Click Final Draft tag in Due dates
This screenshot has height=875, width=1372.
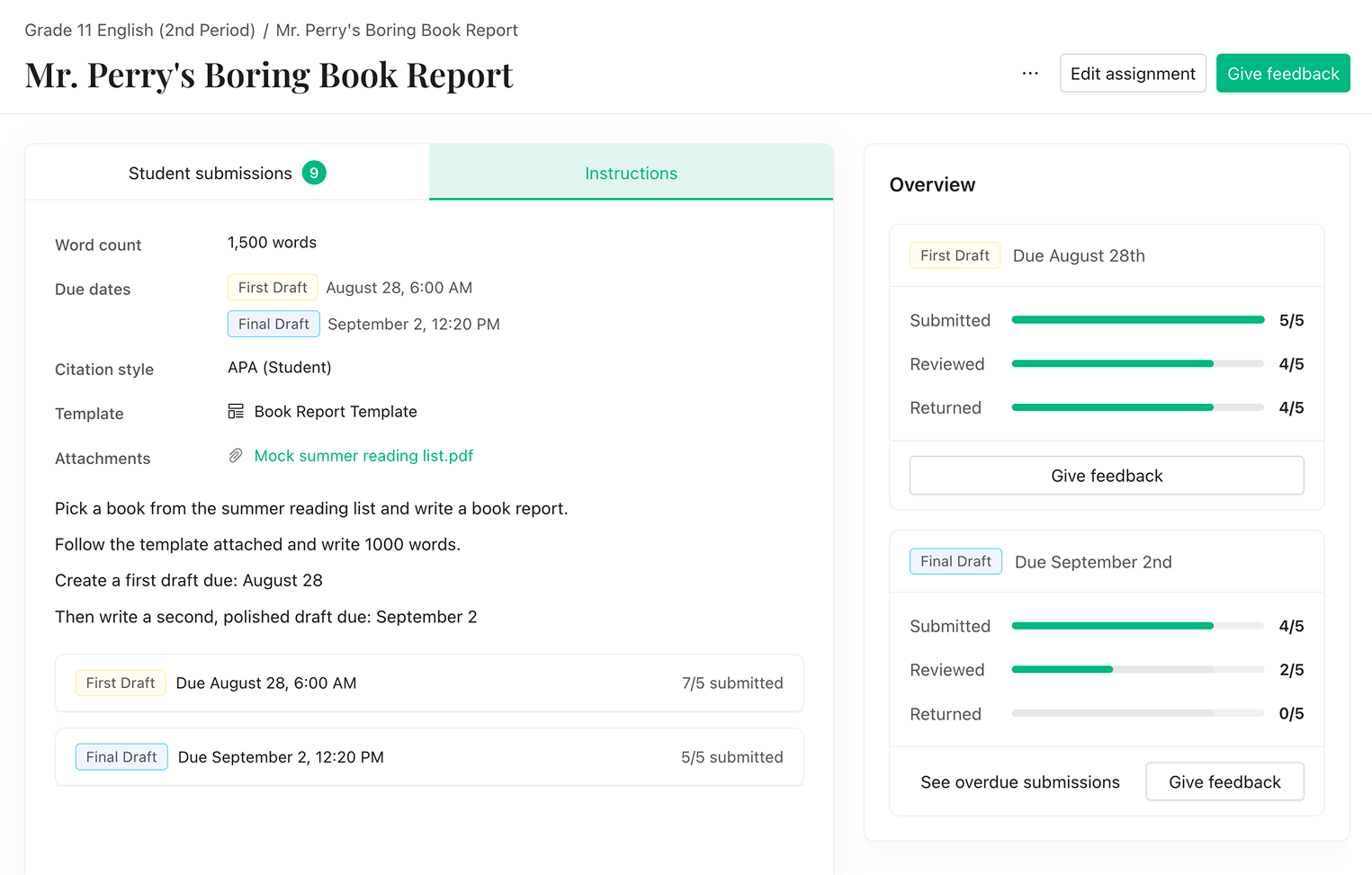pyautogui.click(x=274, y=324)
